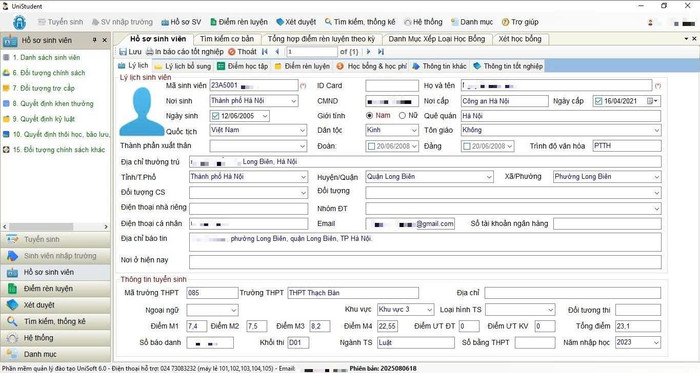Click the red Thoát exit icon

[232, 52]
